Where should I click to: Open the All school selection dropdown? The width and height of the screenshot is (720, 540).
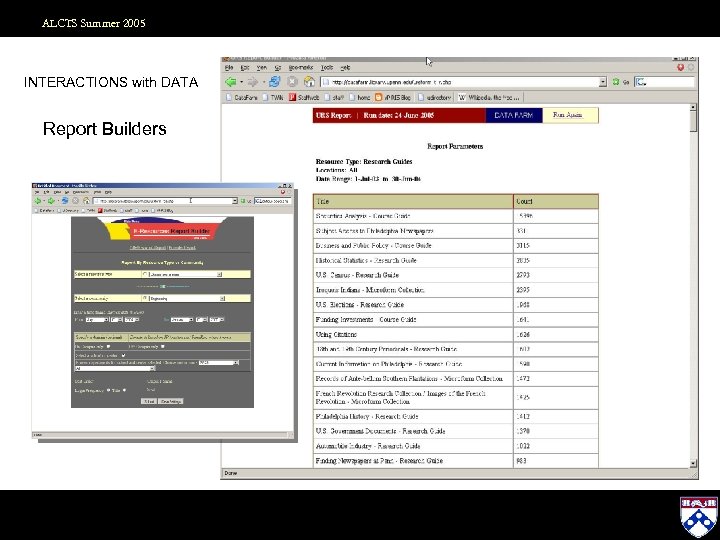tap(115, 368)
